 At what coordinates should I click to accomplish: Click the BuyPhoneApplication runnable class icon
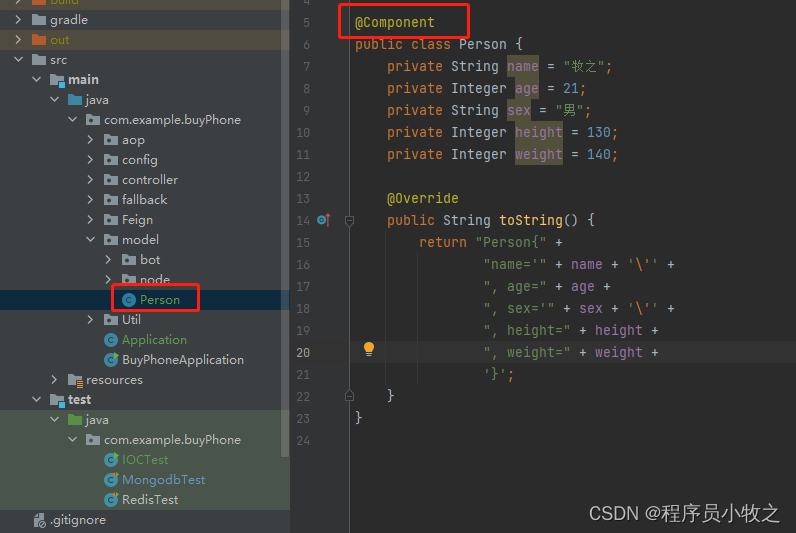click(x=111, y=359)
